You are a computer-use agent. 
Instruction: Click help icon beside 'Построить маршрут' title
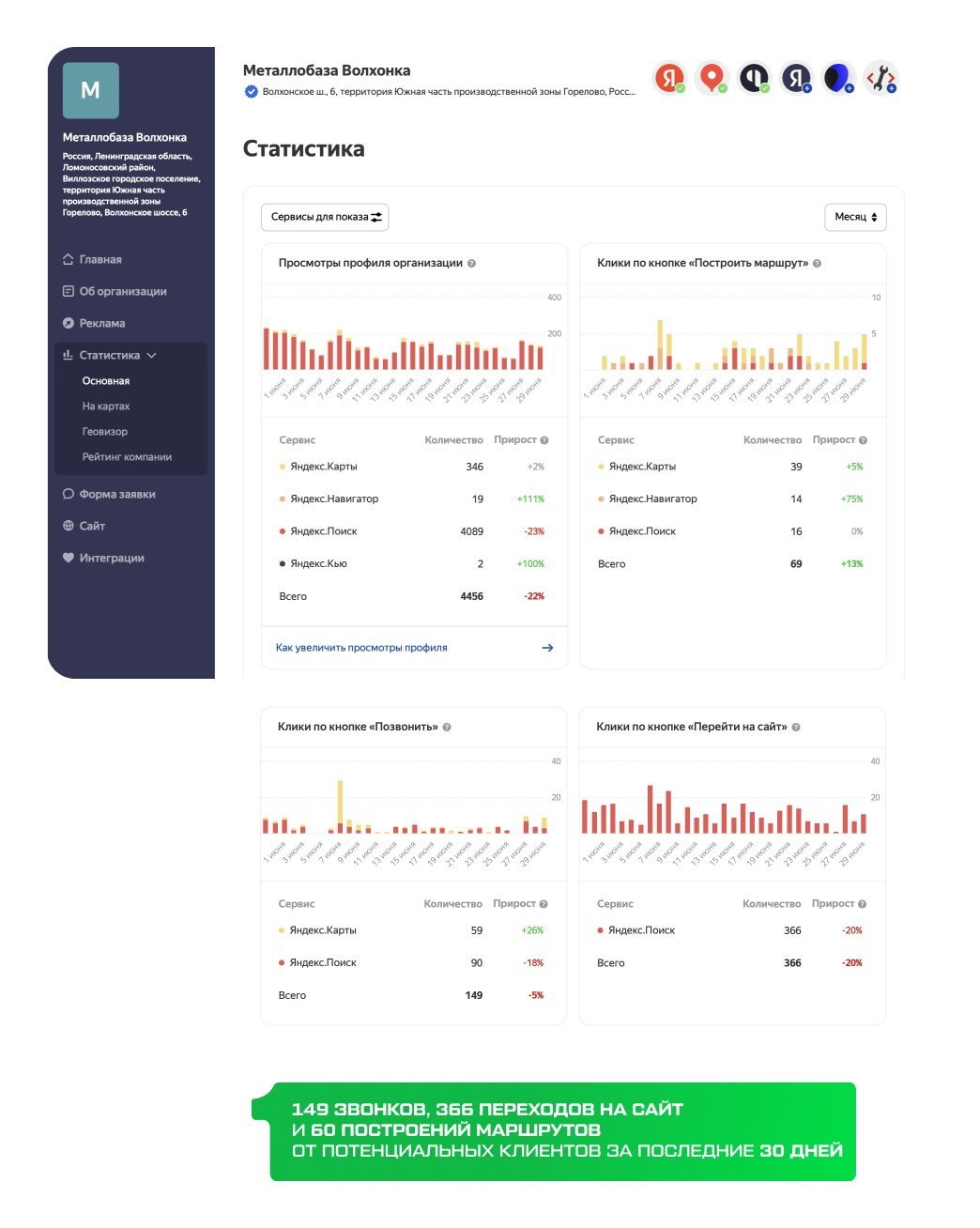coord(817,264)
